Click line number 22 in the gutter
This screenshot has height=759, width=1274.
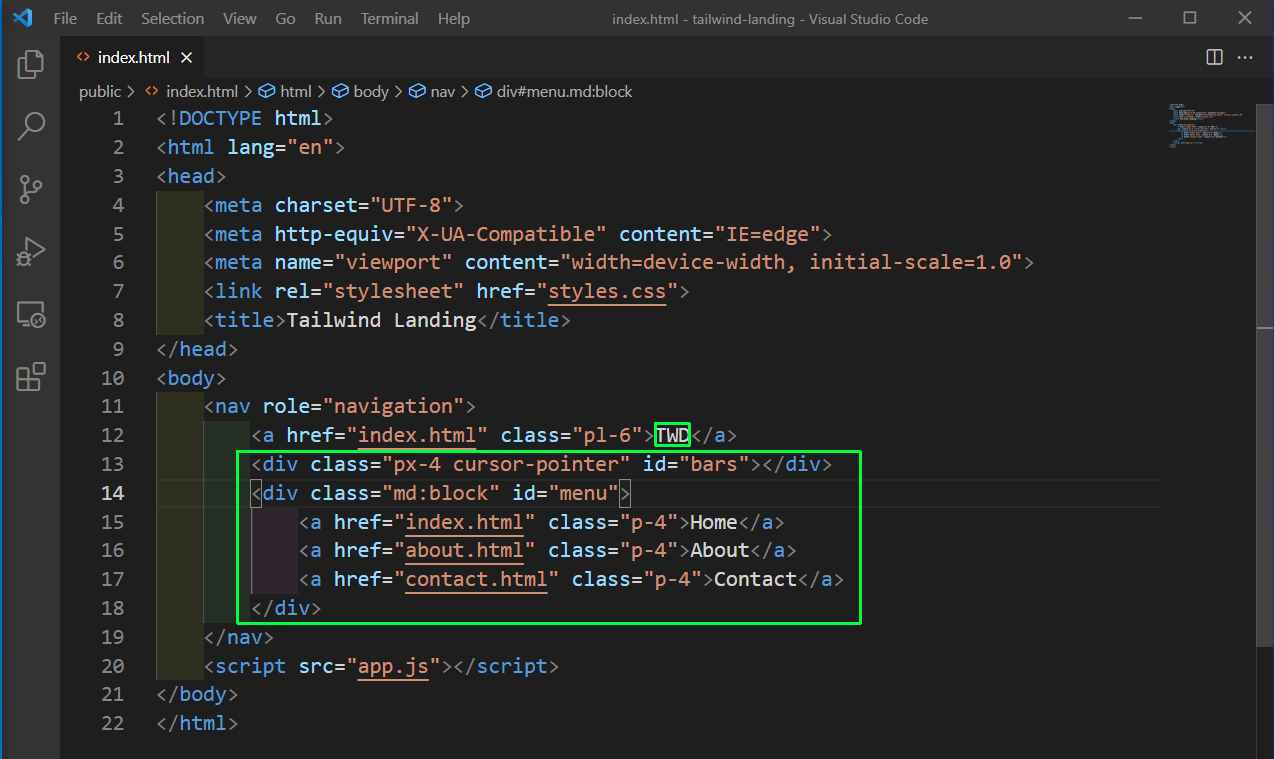113,723
